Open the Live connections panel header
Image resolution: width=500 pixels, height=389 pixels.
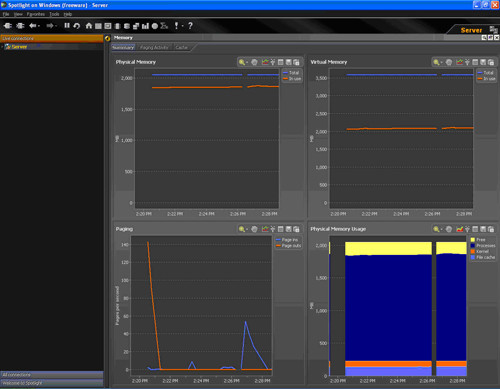pos(52,38)
